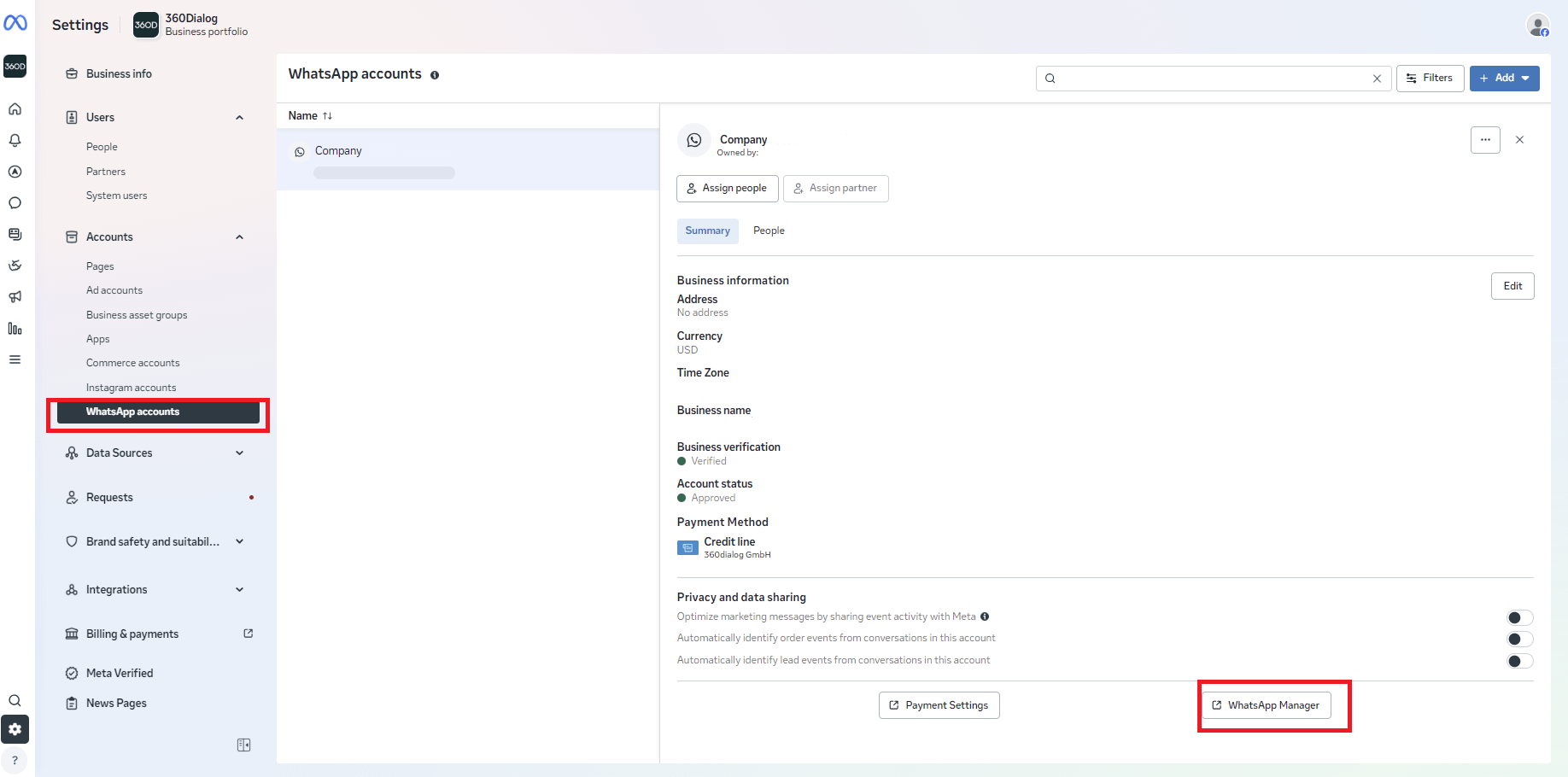Click the Assign people button
1568x777 pixels.
pos(727,188)
